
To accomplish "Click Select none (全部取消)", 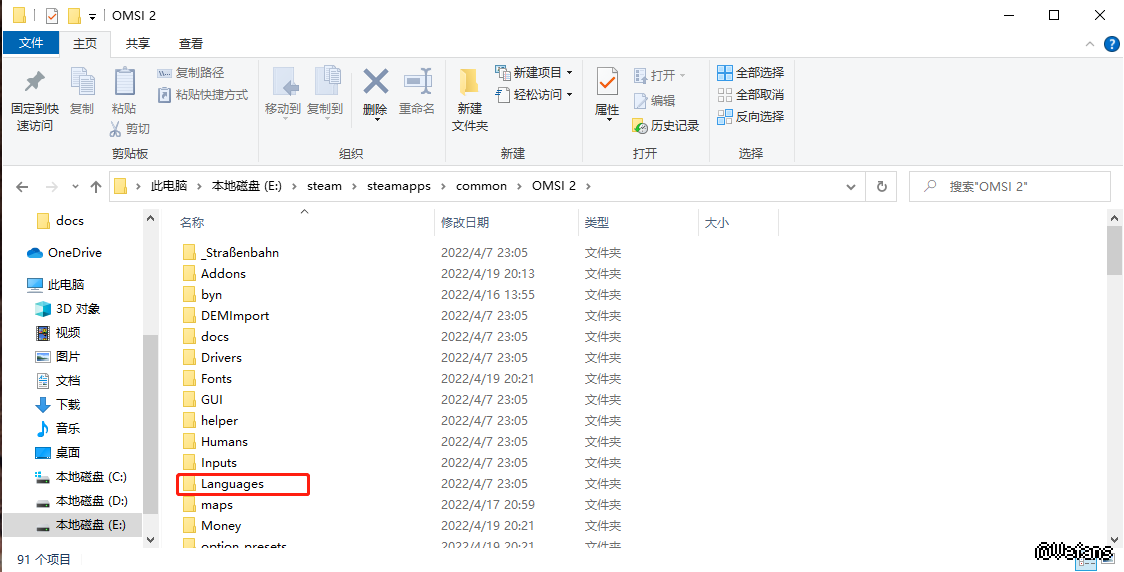I will (x=751, y=95).
